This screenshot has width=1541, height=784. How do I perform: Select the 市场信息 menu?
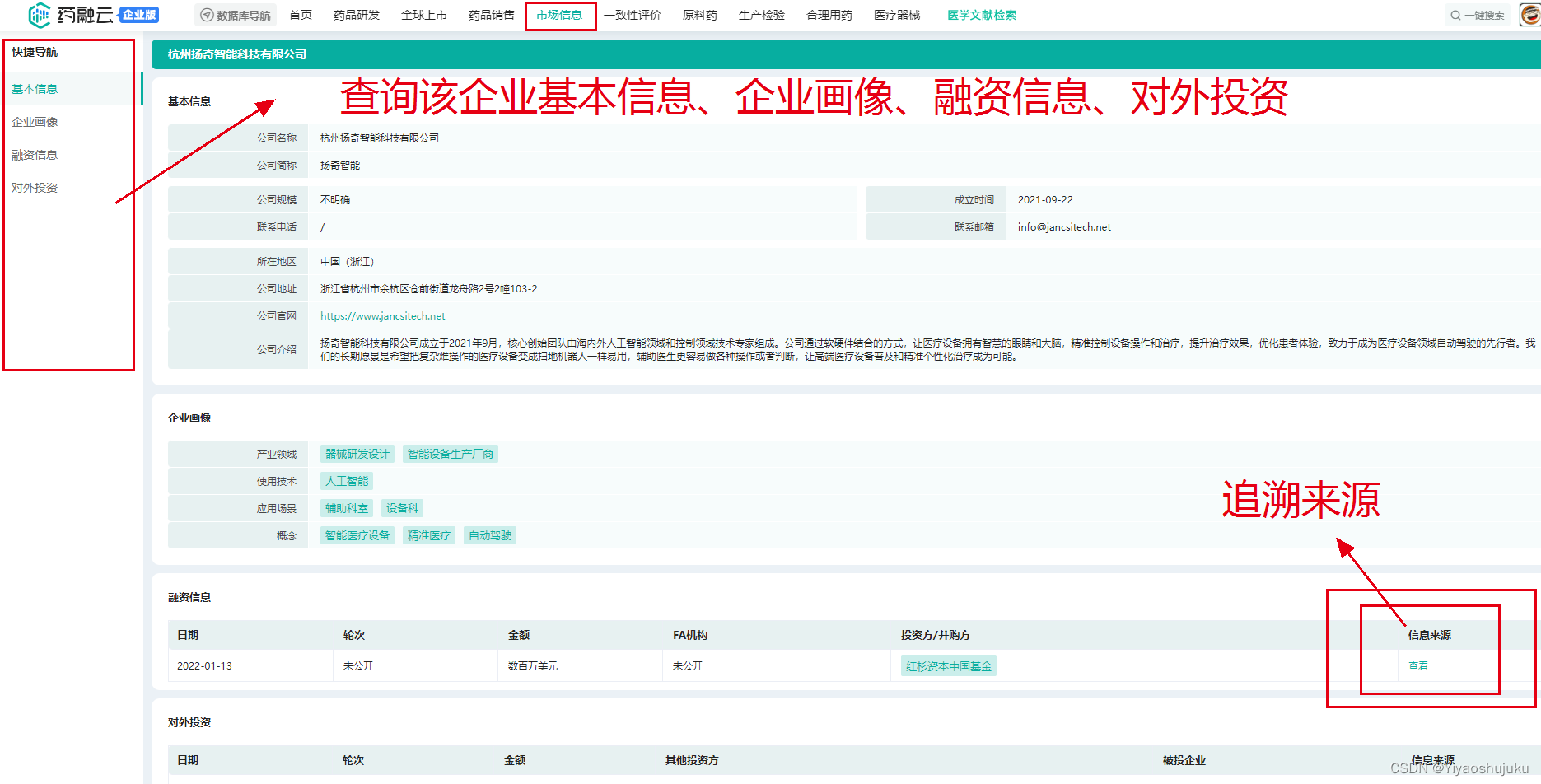[559, 15]
